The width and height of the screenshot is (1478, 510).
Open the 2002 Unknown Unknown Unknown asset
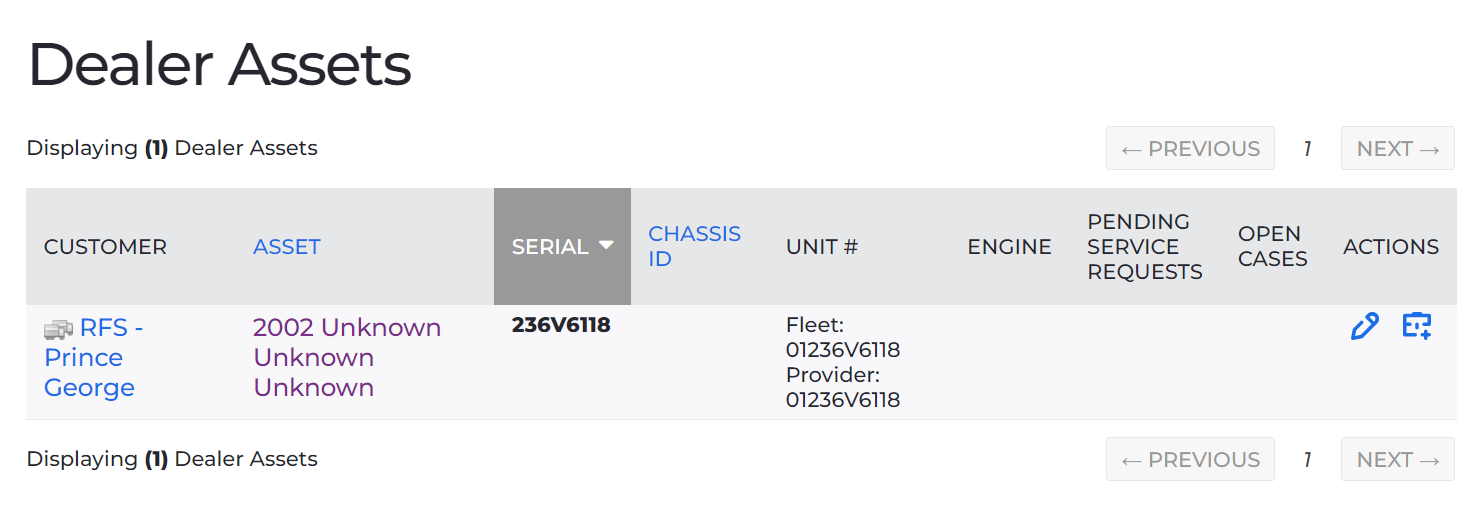tap(347, 357)
